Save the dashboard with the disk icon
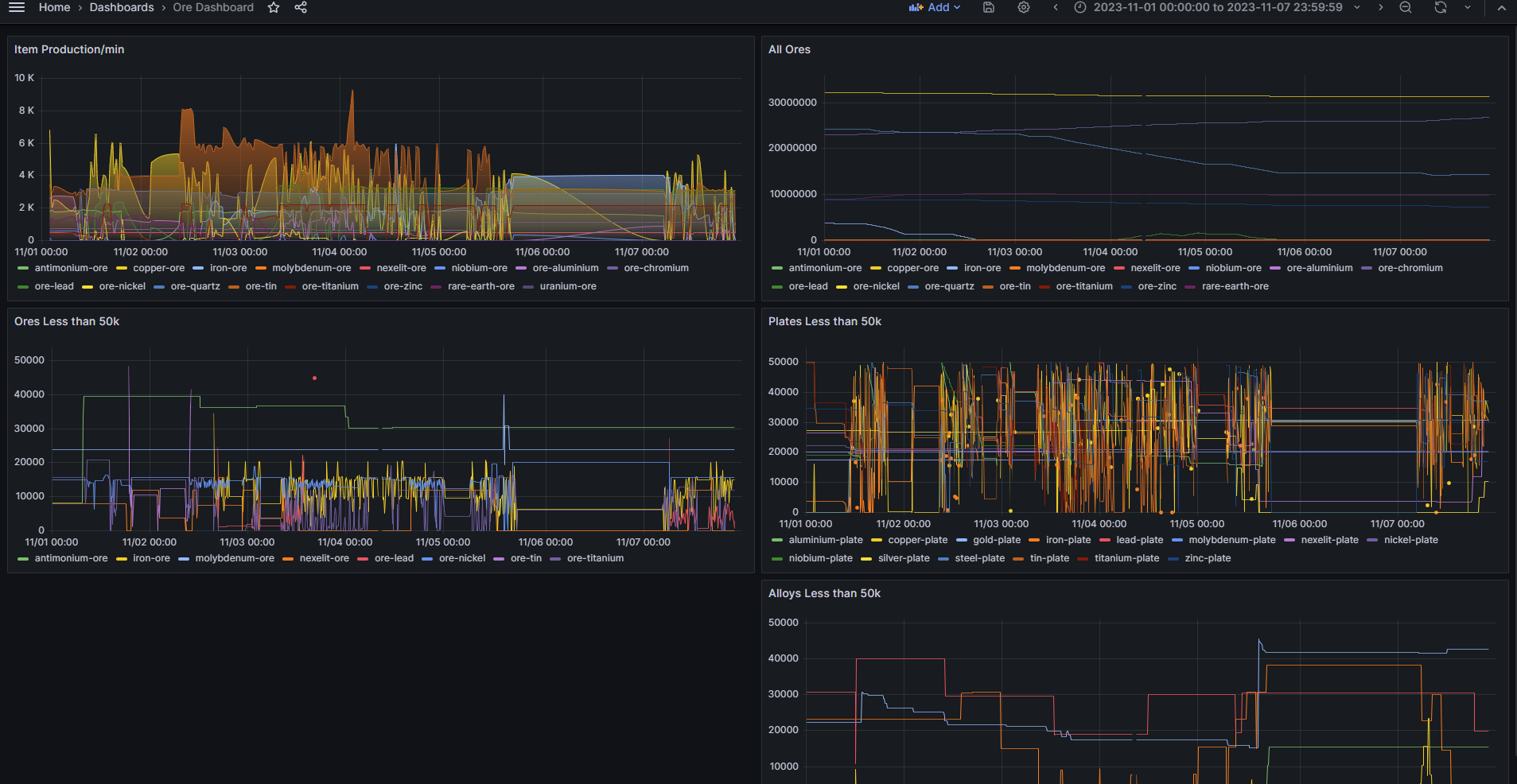1517x784 pixels. [x=989, y=7]
